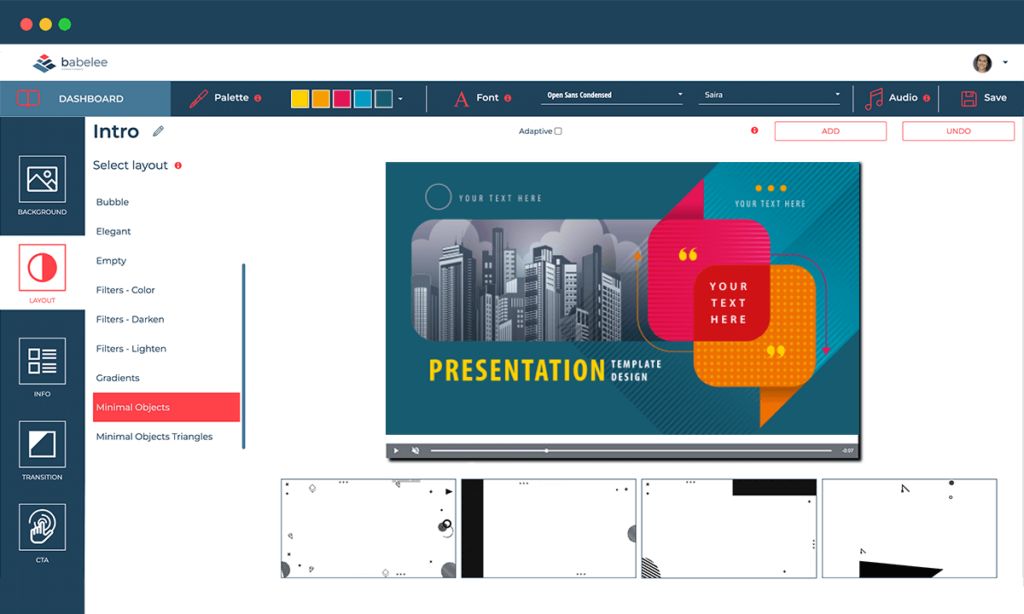
Task: Open the CTA sidebar icon
Action: pyautogui.click(x=42, y=527)
